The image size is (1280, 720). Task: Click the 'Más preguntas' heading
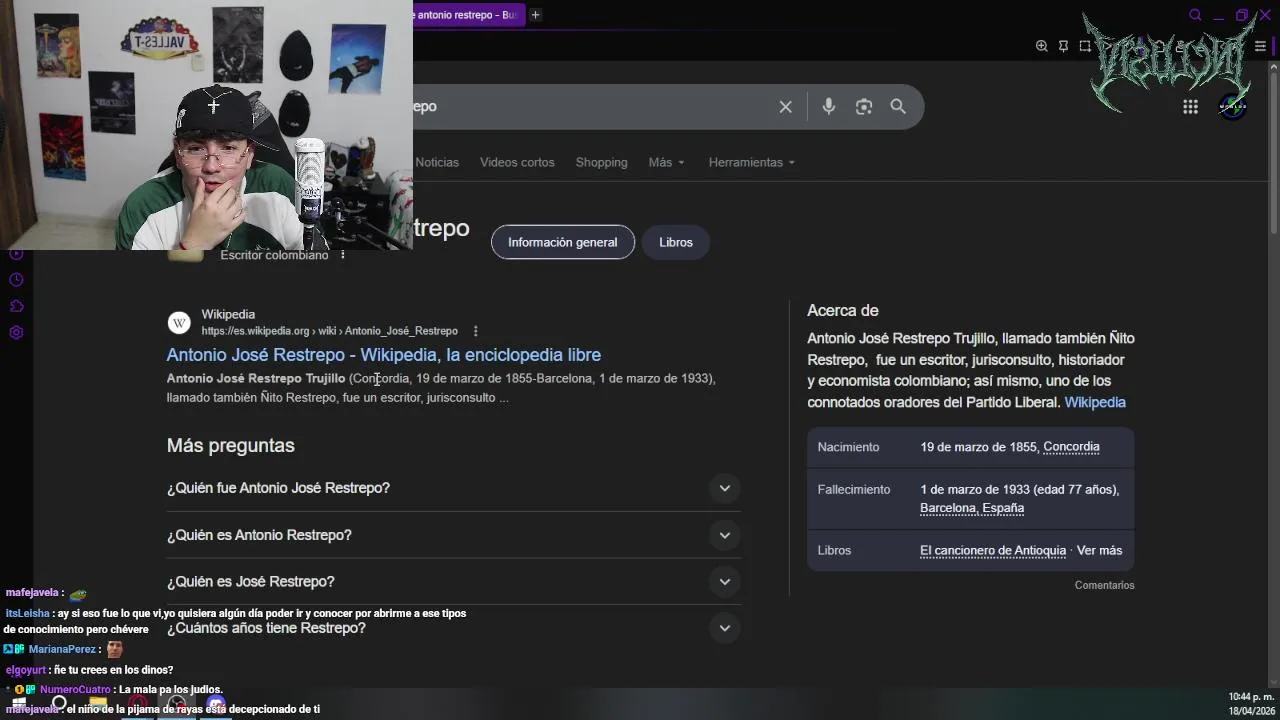[230, 445]
